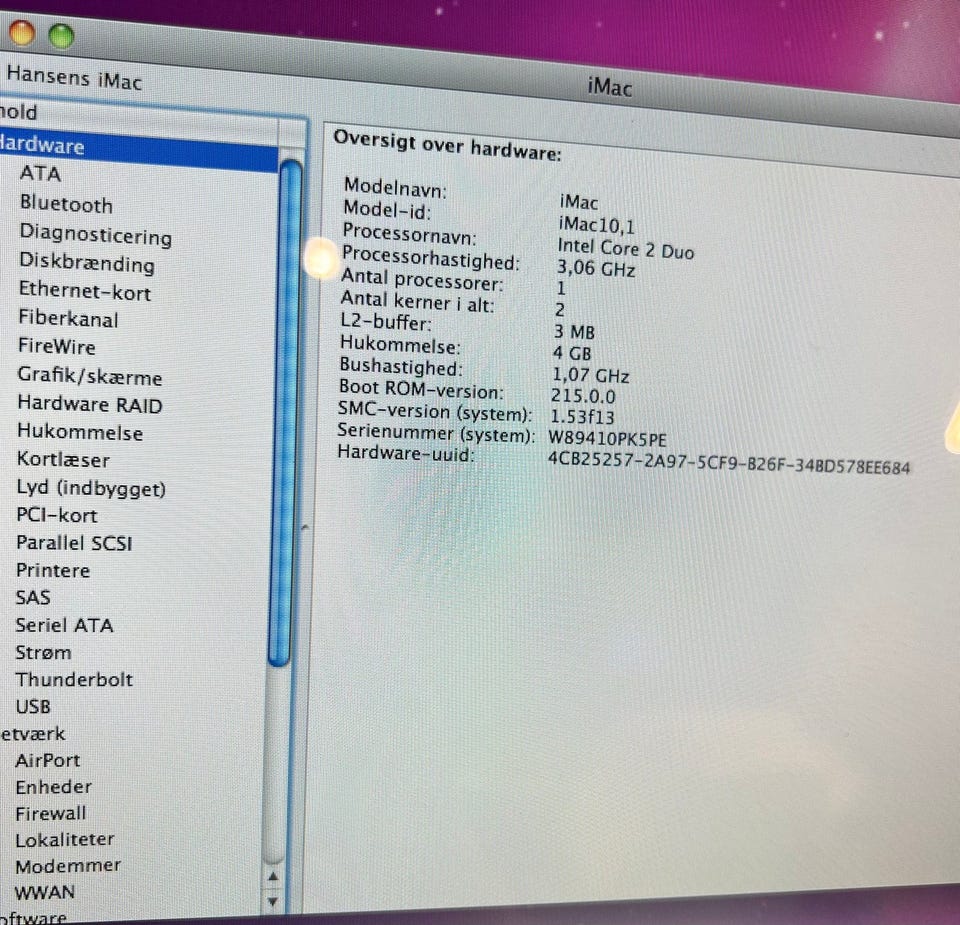
Task: Open PCI-kort information
Action: [x=56, y=515]
